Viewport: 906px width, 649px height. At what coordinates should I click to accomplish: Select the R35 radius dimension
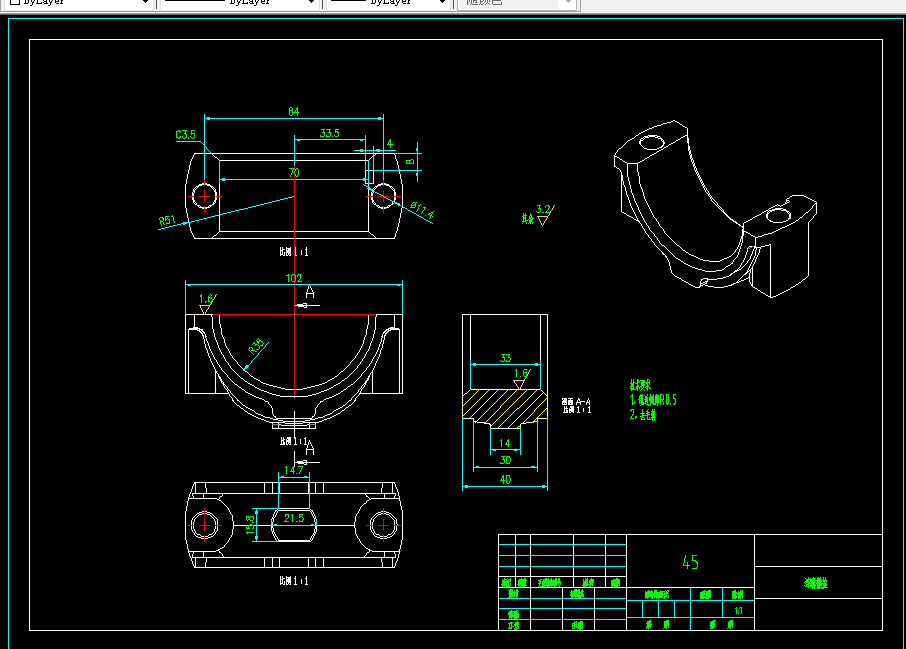(x=256, y=346)
